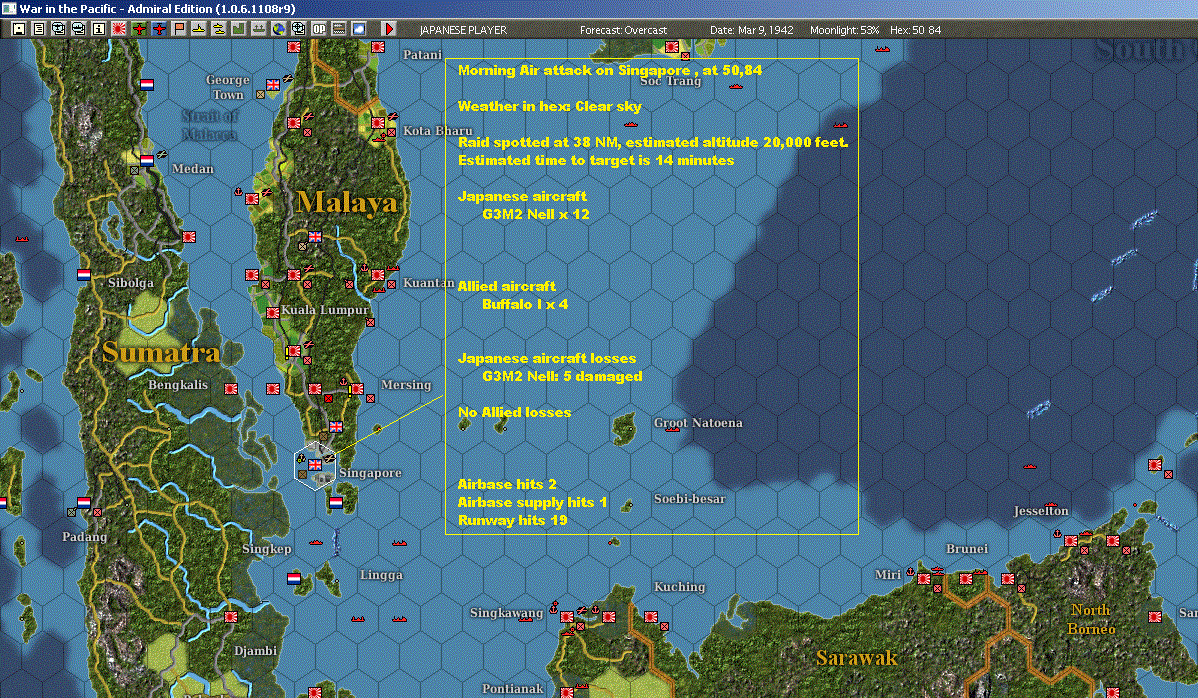Click the 'No Allied losses' line

514,412
